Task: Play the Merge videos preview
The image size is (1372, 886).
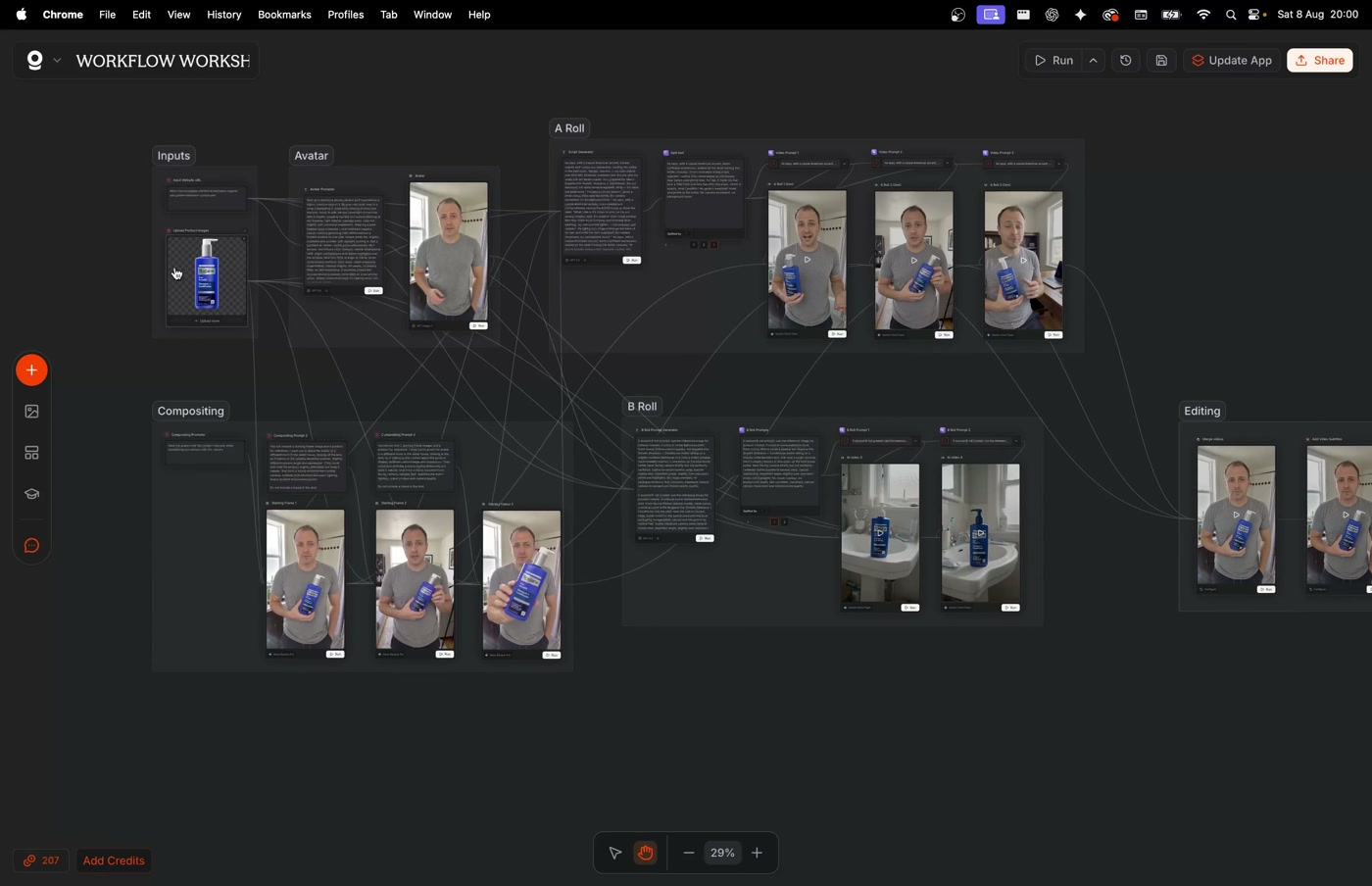Action: coord(1236,515)
